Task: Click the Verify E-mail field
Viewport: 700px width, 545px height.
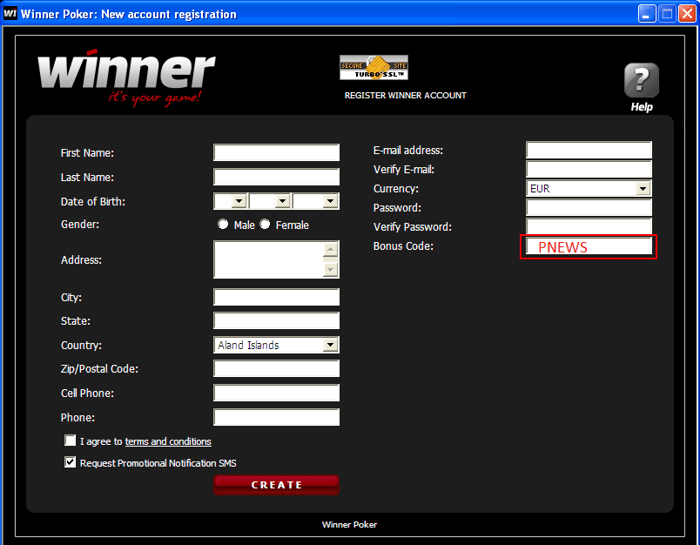Action: point(589,169)
